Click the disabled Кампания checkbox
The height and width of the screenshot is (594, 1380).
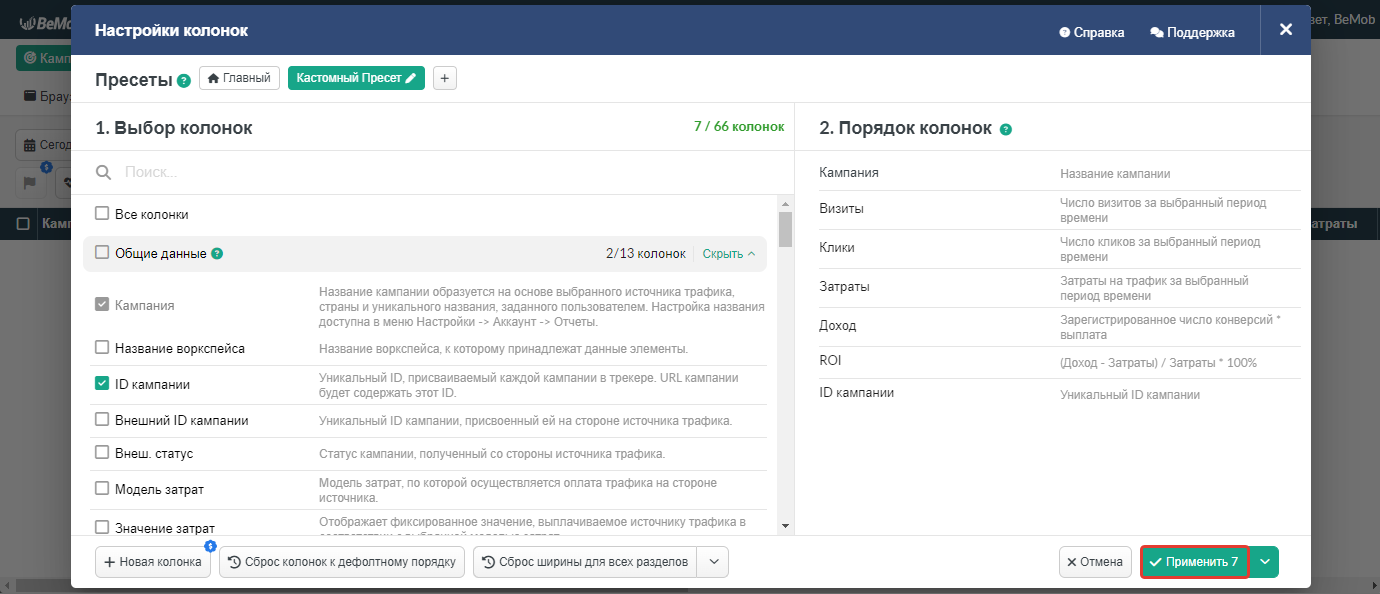tap(102, 304)
